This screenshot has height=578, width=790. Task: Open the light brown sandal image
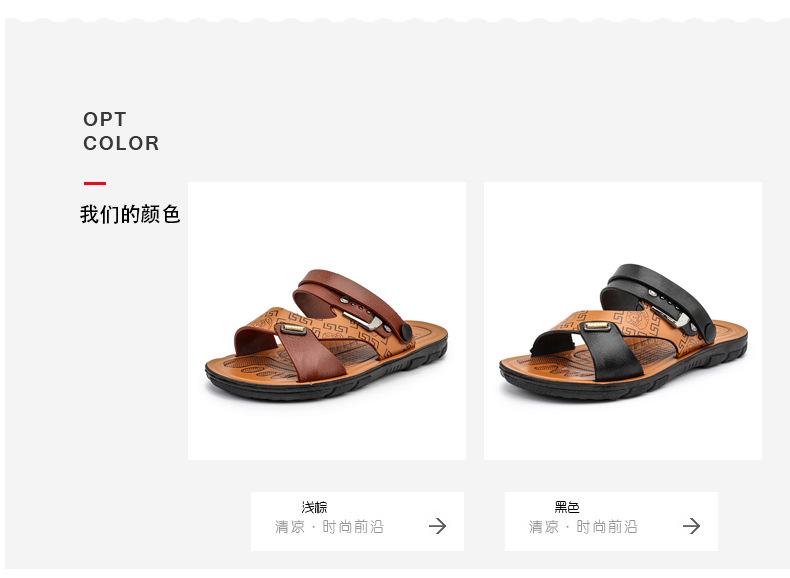coord(326,320)
